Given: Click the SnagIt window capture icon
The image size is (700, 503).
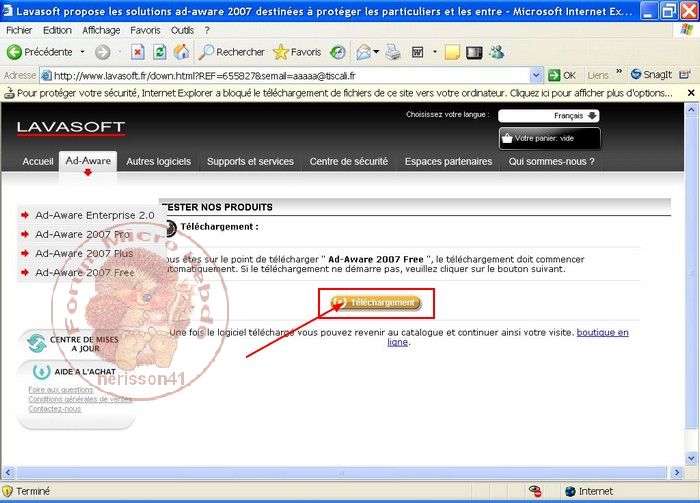Looking at the screenshot, I should coord(684,75).
